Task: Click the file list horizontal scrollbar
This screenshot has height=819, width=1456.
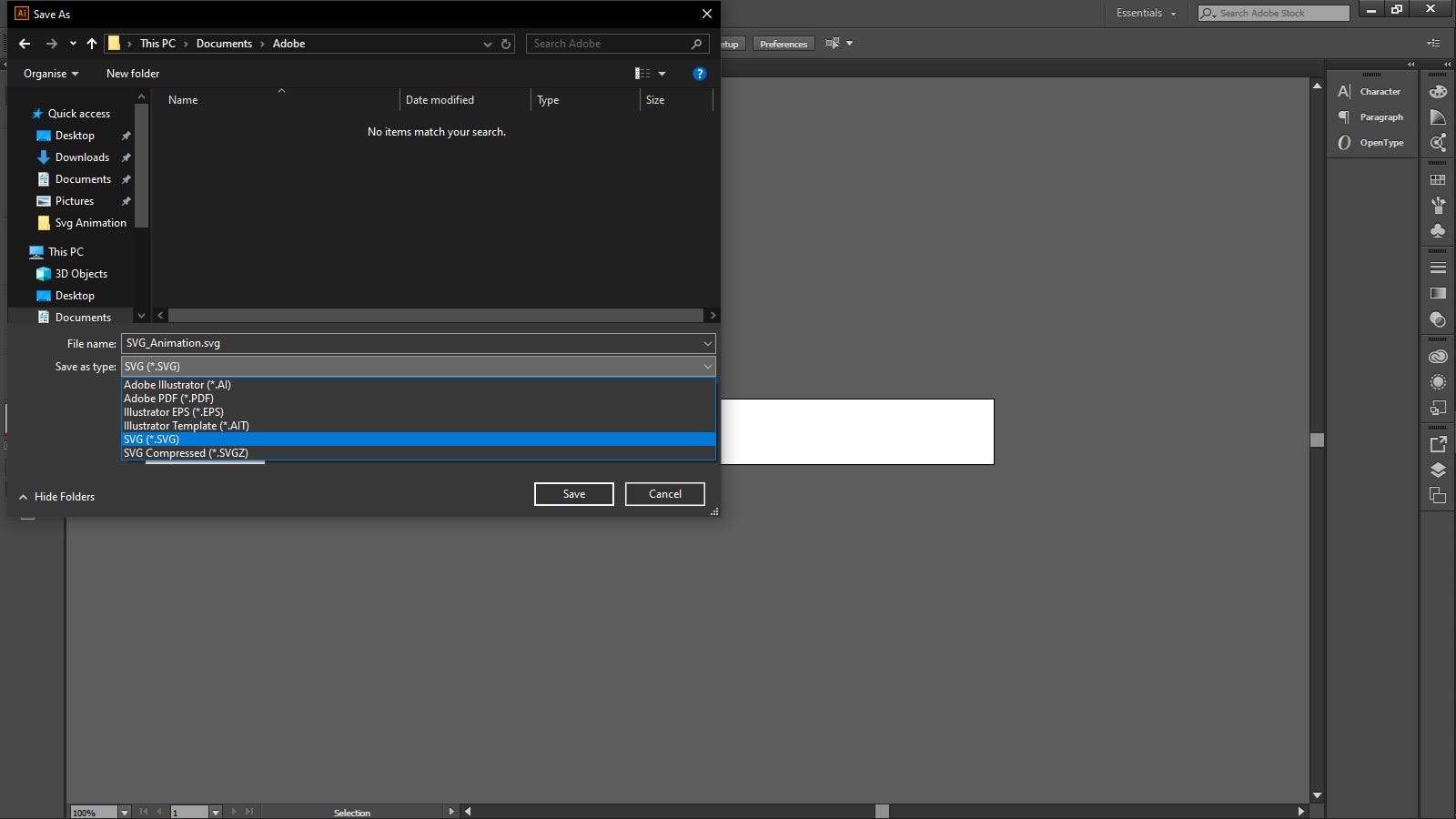Action: point(436,315)
